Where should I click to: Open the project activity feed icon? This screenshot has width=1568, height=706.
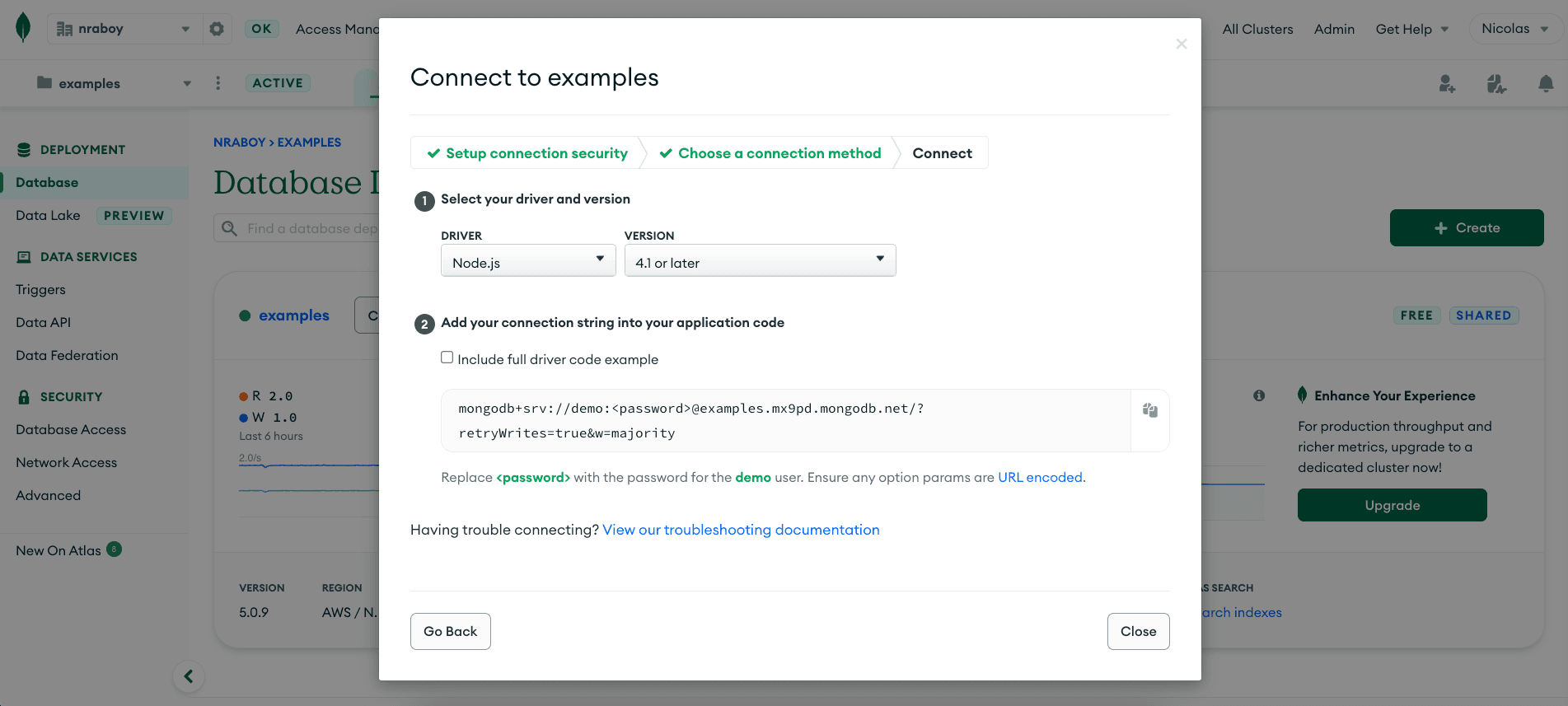pos(1496,83)
